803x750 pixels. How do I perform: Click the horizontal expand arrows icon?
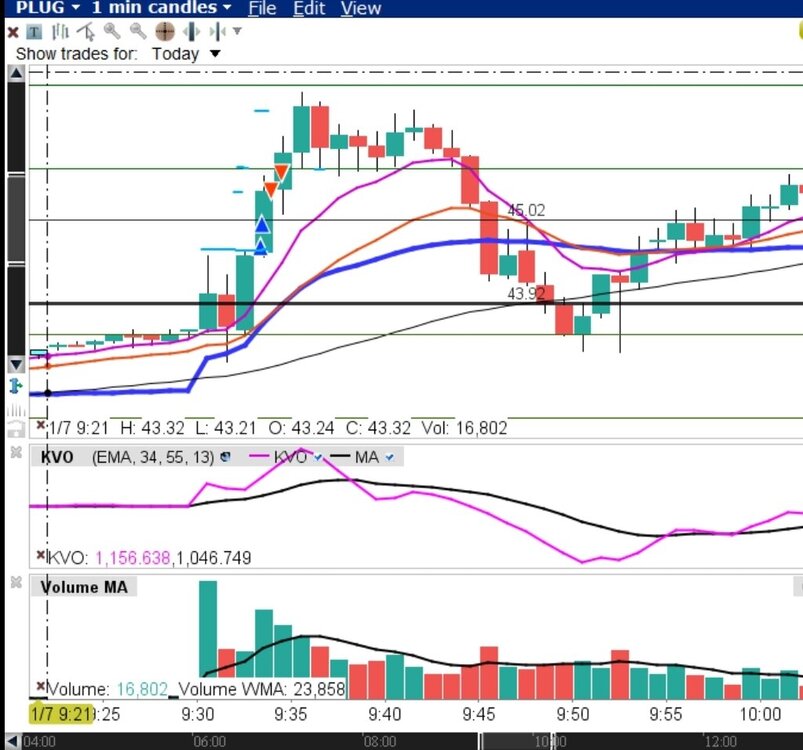pos(191,31)
